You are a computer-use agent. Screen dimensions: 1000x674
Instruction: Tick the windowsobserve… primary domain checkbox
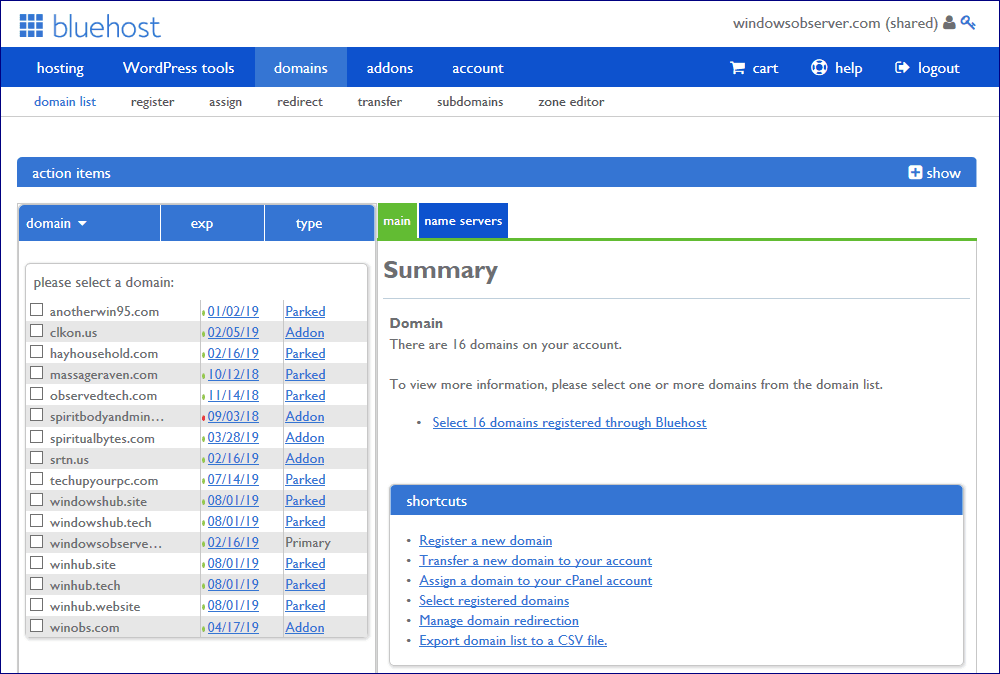pos(36,542)
